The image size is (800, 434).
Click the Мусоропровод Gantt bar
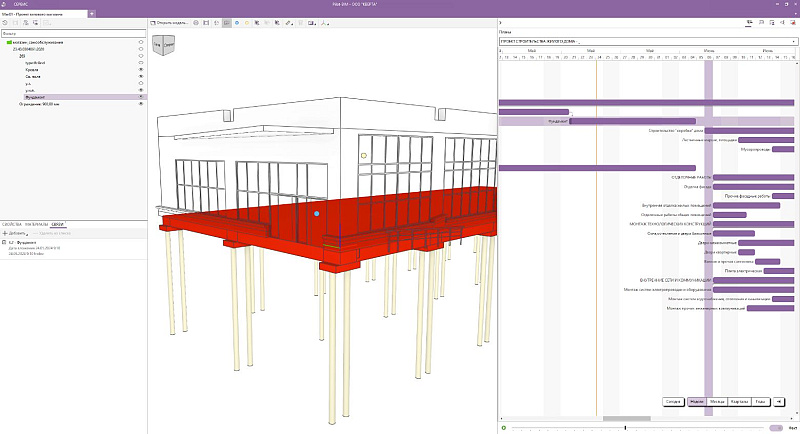pos(783,149)
